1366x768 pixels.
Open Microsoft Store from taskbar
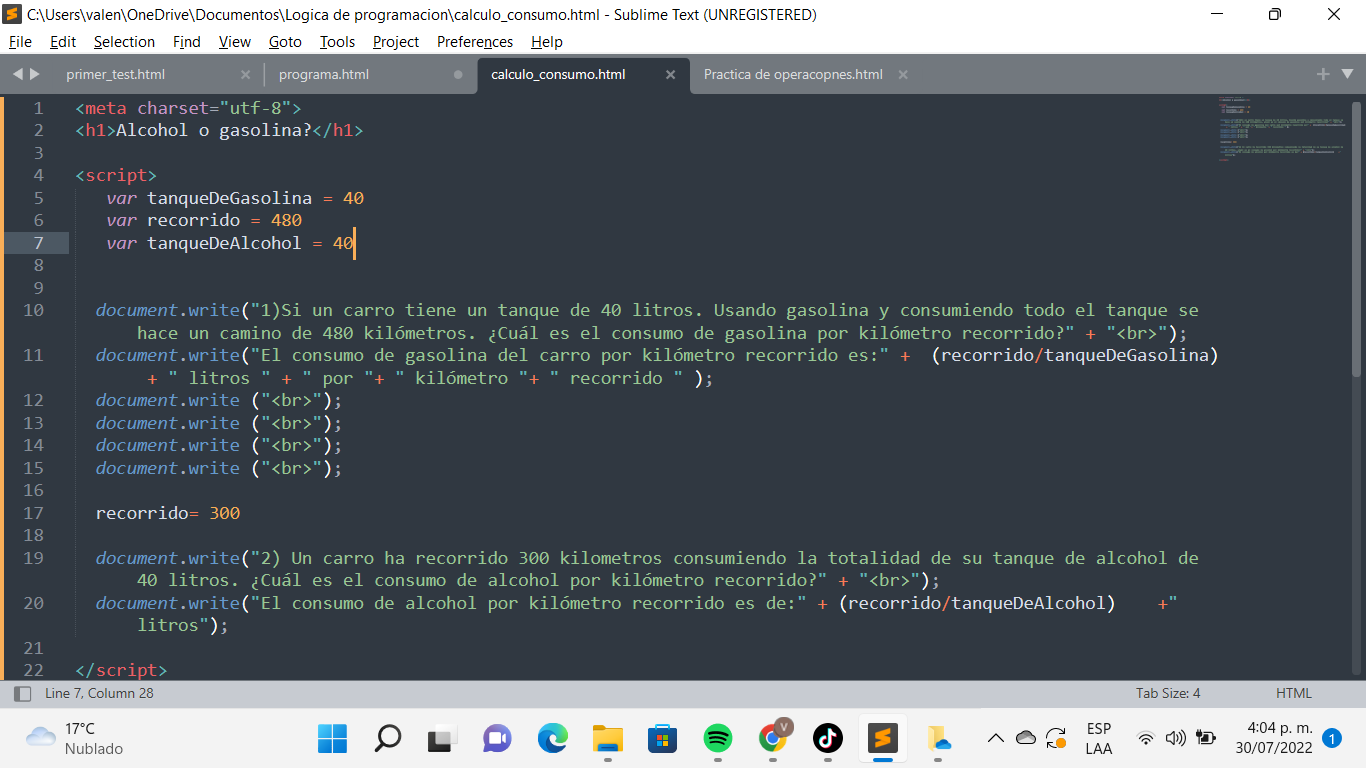(x=662, y=739)
